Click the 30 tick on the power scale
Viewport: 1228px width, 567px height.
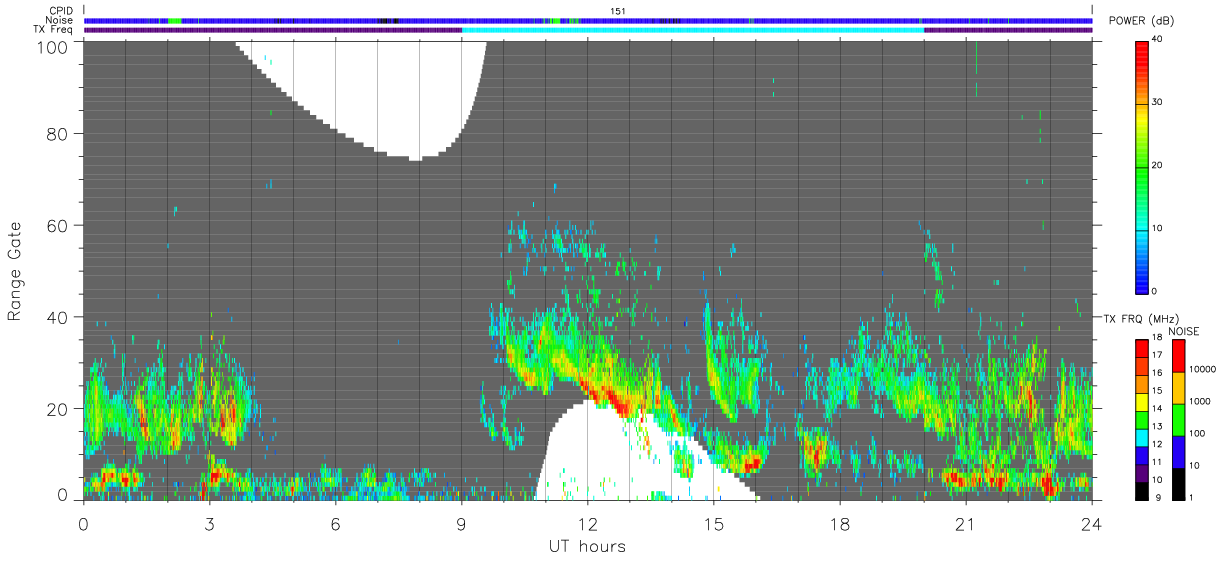(x=1156, y=103)
